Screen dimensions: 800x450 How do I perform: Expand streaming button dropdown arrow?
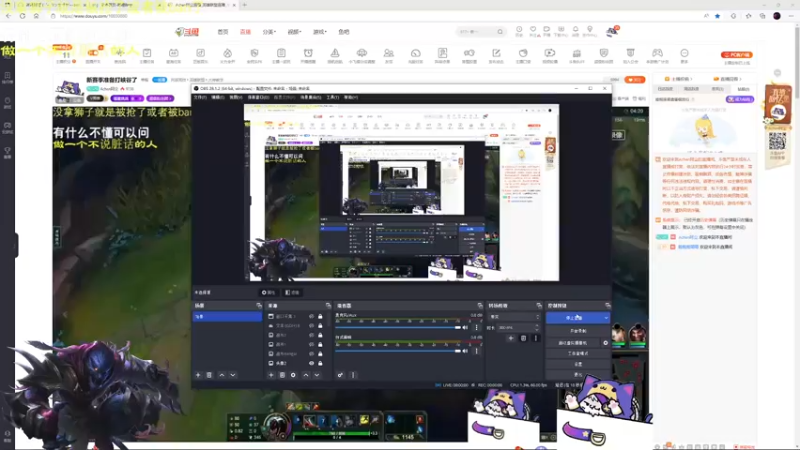606,318
